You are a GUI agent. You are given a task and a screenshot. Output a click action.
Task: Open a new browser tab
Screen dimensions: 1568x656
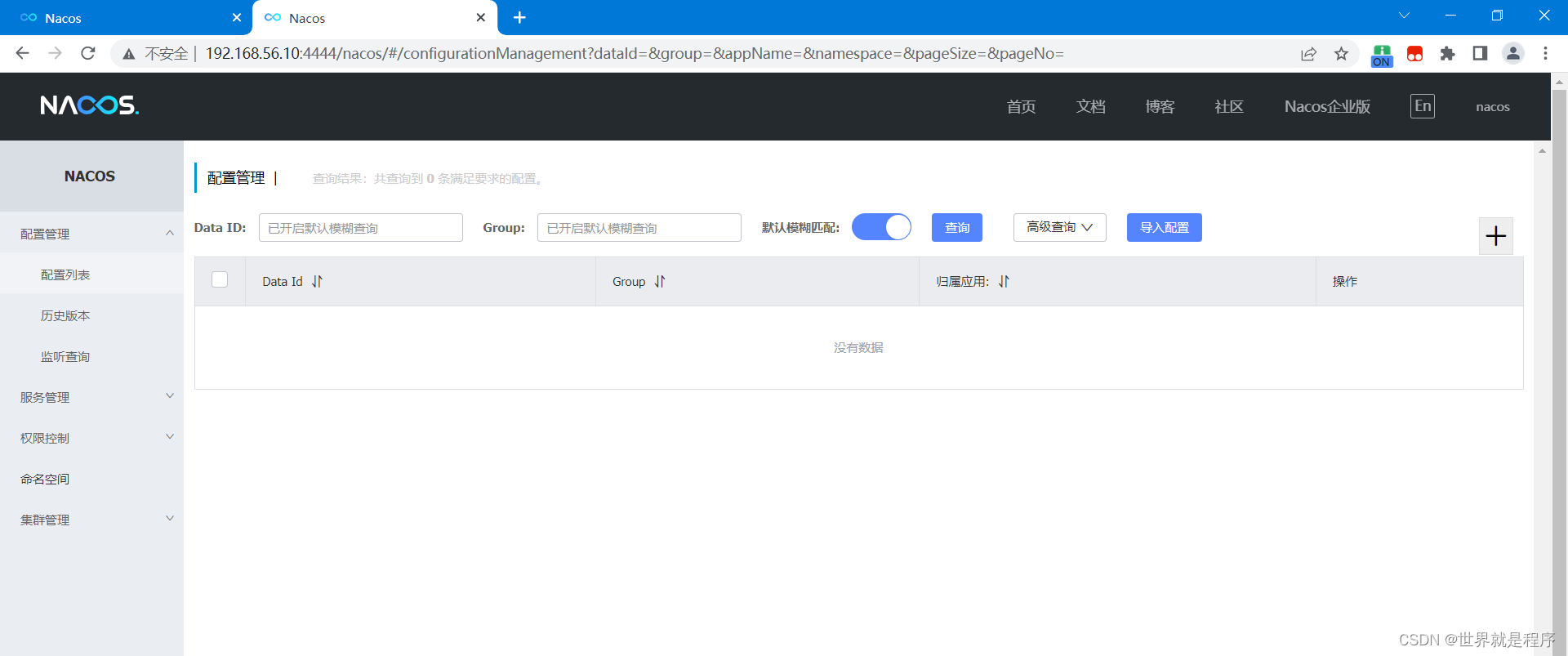click(519, 17)
